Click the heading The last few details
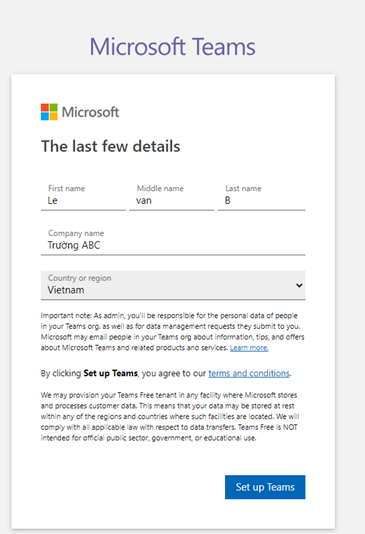 (111, 146)
